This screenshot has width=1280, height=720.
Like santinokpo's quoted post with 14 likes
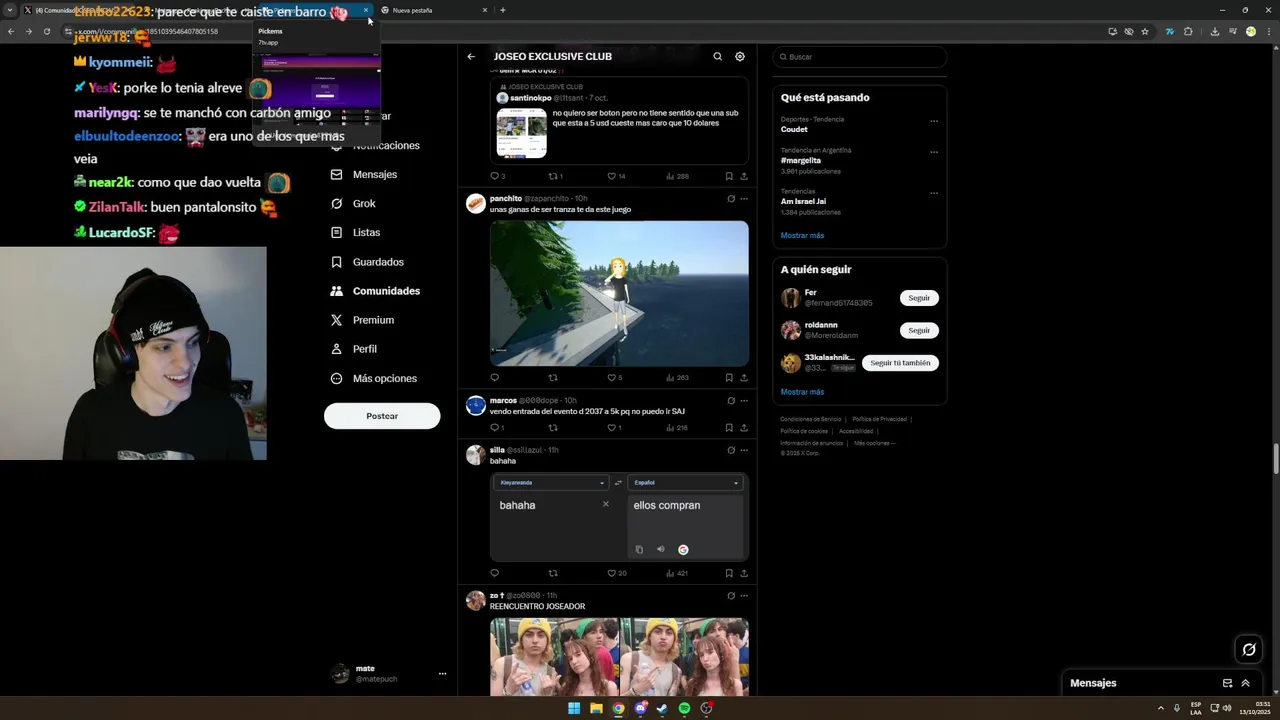click(617, 176)
